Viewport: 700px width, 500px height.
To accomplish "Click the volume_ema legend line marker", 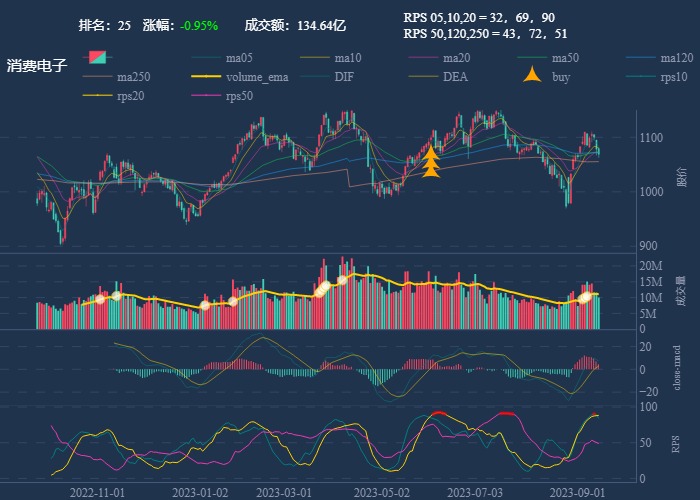I will pyautogui.click(x=206, y=77).
